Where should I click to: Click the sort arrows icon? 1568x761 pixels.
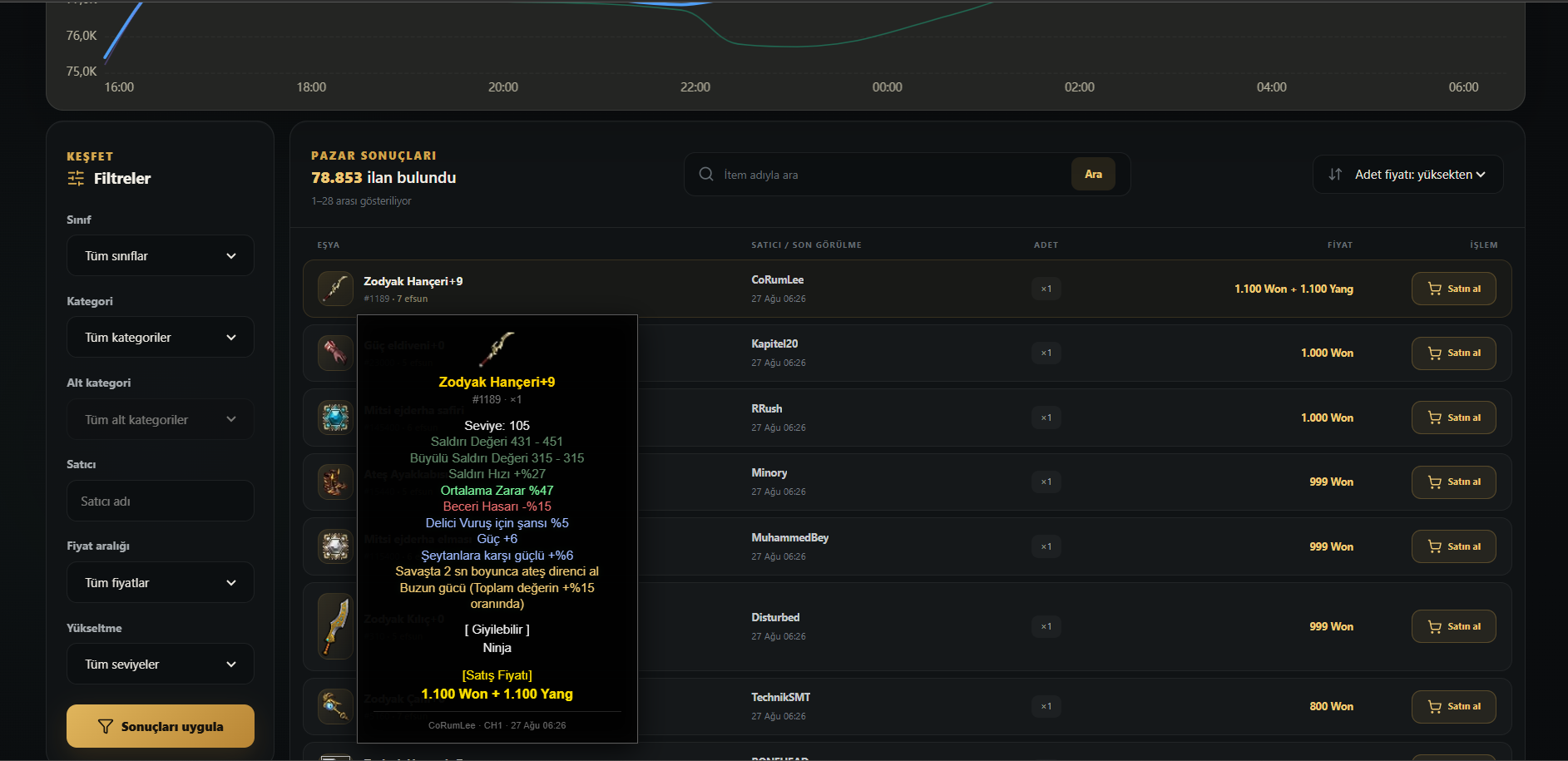click(x=1335, y=175)
